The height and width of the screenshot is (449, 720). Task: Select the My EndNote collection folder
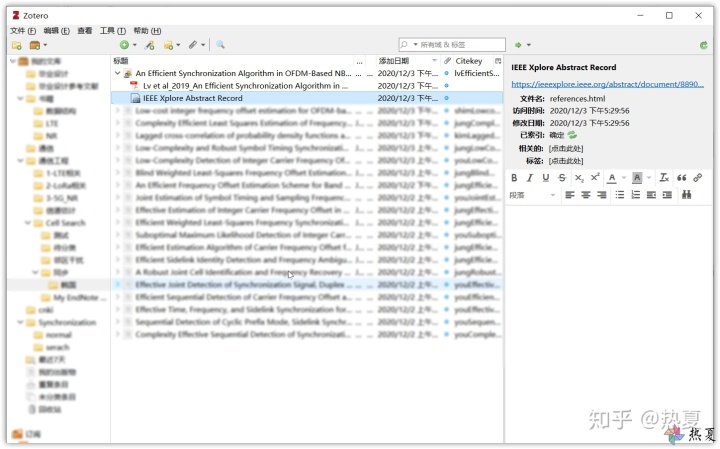point(79,297)
